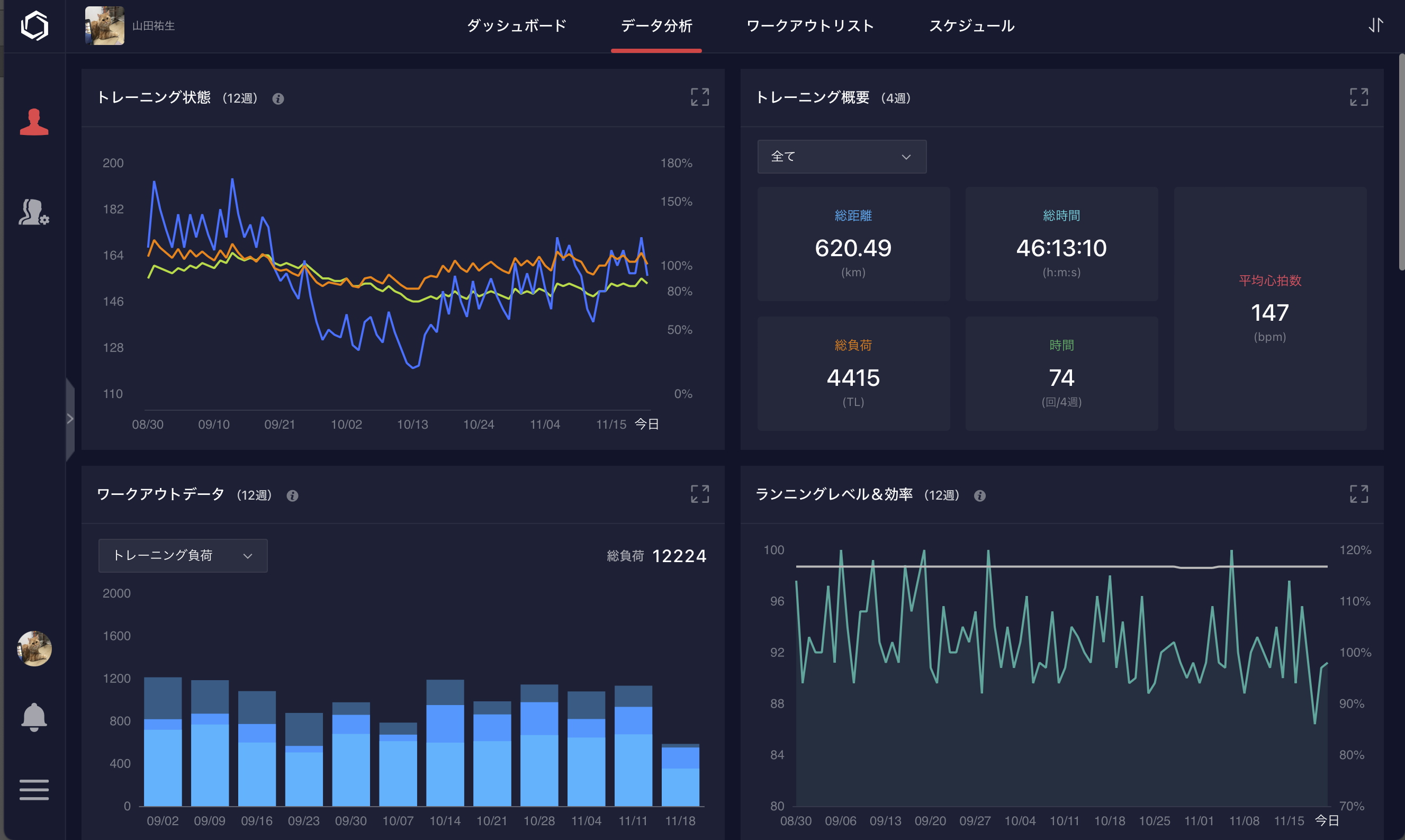Expand the collapsed left sidebar arrow

click(70, 419)
